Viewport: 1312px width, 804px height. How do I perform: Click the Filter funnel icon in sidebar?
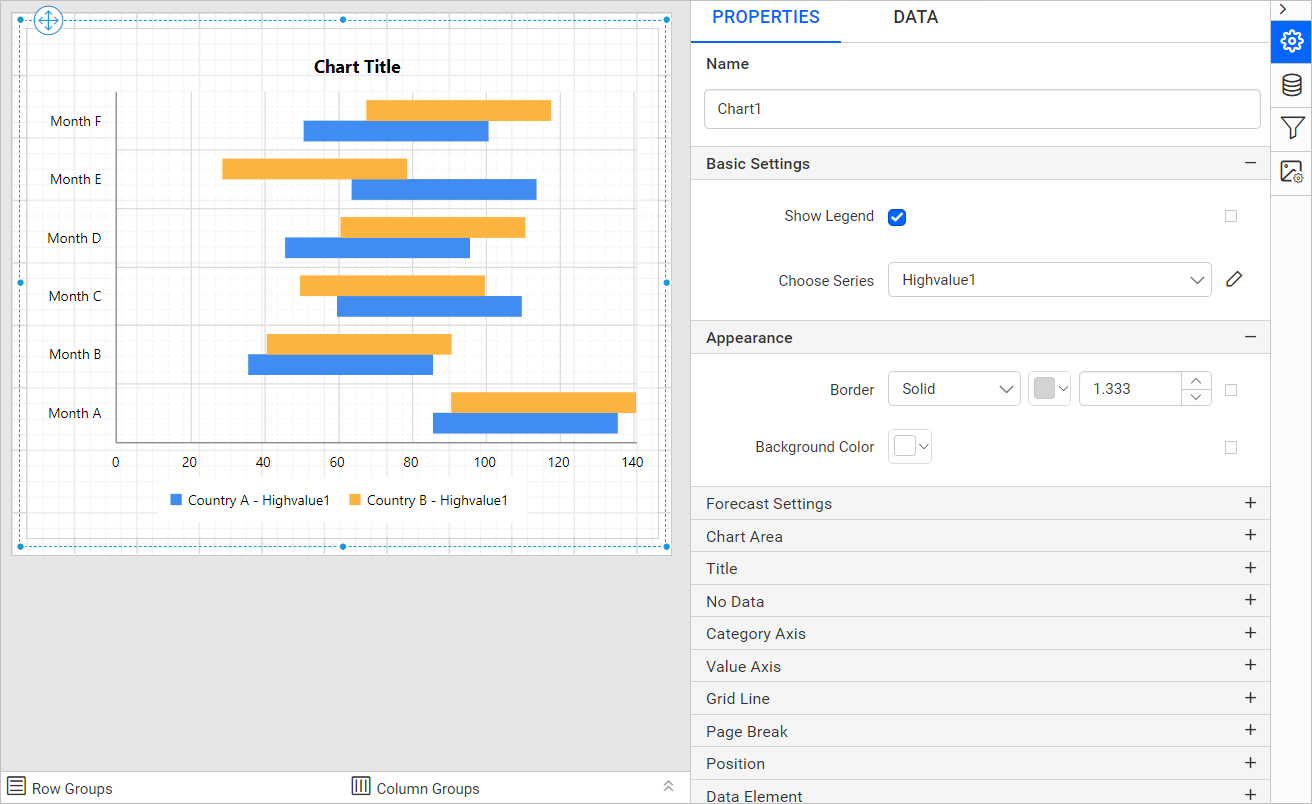click(1291, 128)
